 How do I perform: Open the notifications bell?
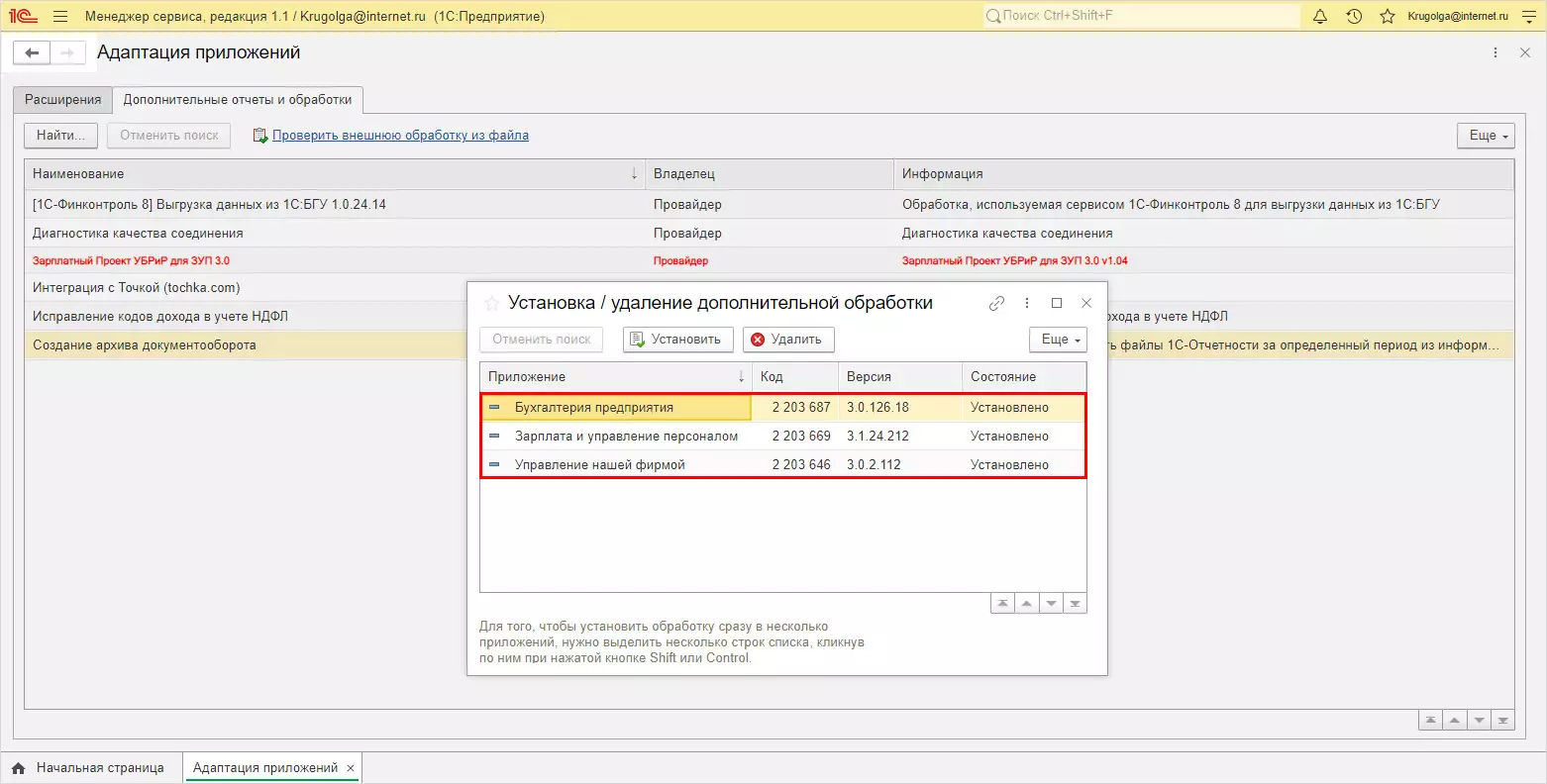click(x=1319, y=16)
